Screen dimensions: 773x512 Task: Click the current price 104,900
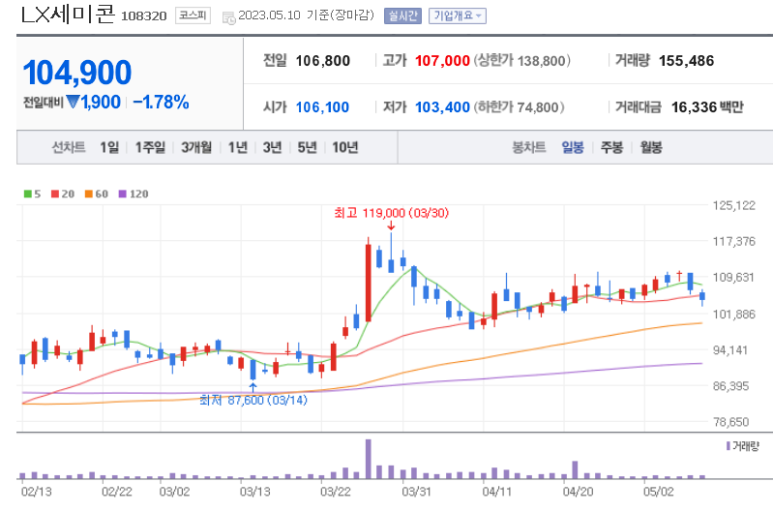[x=77, y=72]
